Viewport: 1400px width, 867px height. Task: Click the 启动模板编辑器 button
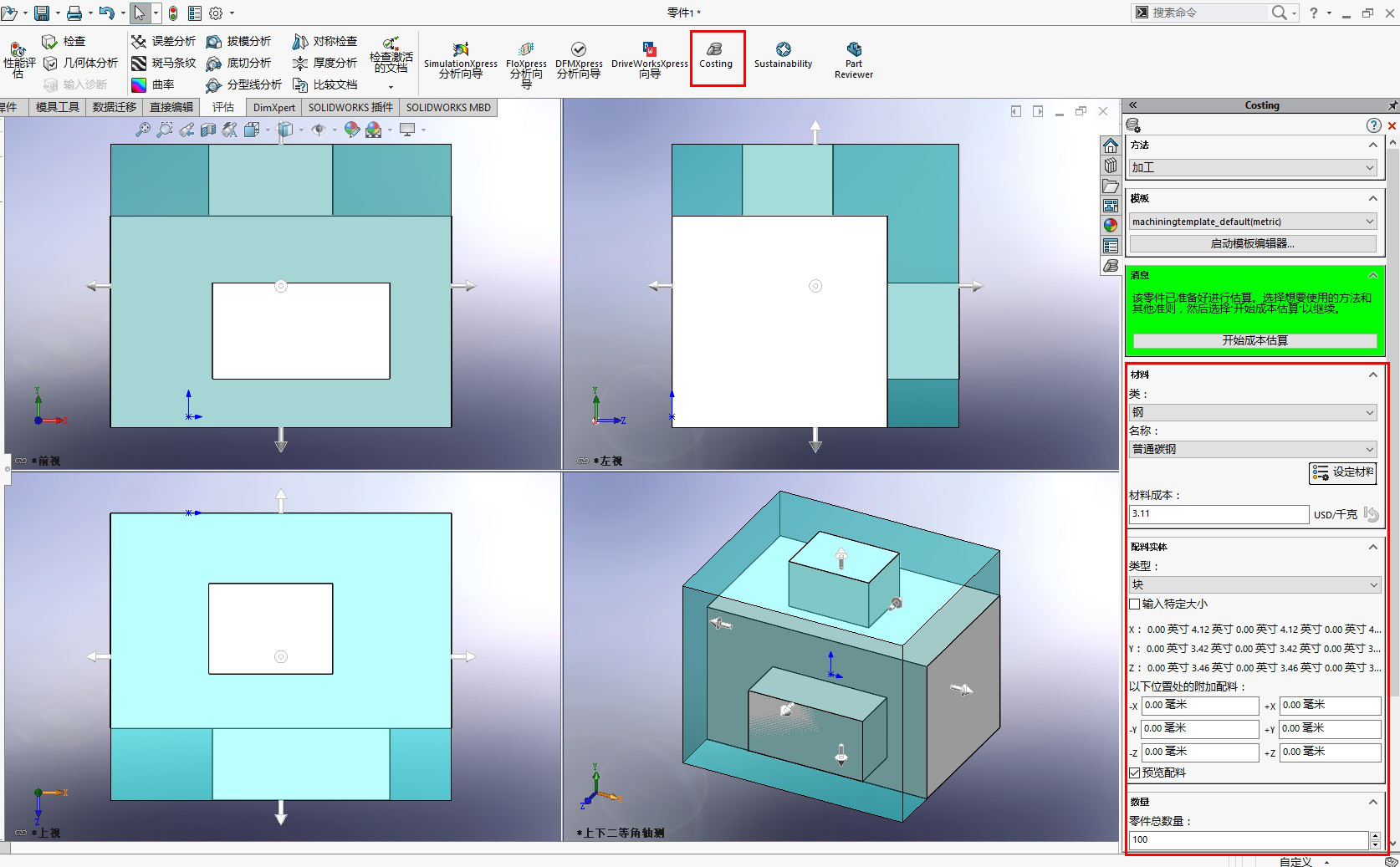coord(1252,243)
